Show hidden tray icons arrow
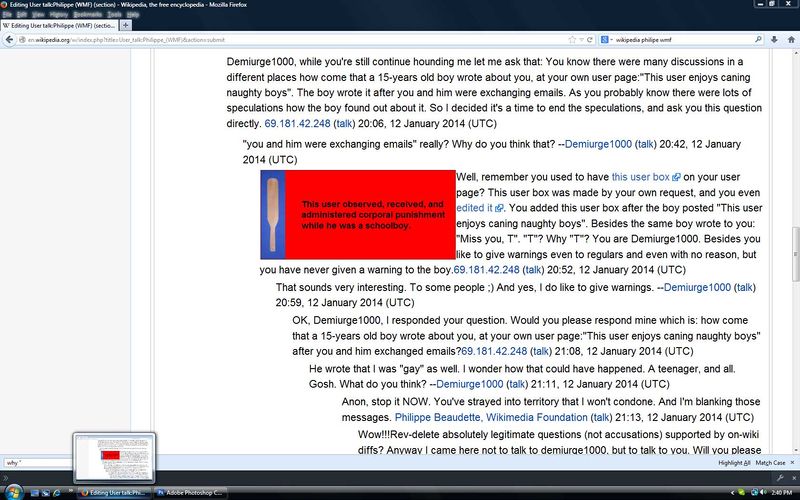Image resolution: width=800 pixels, height=500 pixels. 732,493
